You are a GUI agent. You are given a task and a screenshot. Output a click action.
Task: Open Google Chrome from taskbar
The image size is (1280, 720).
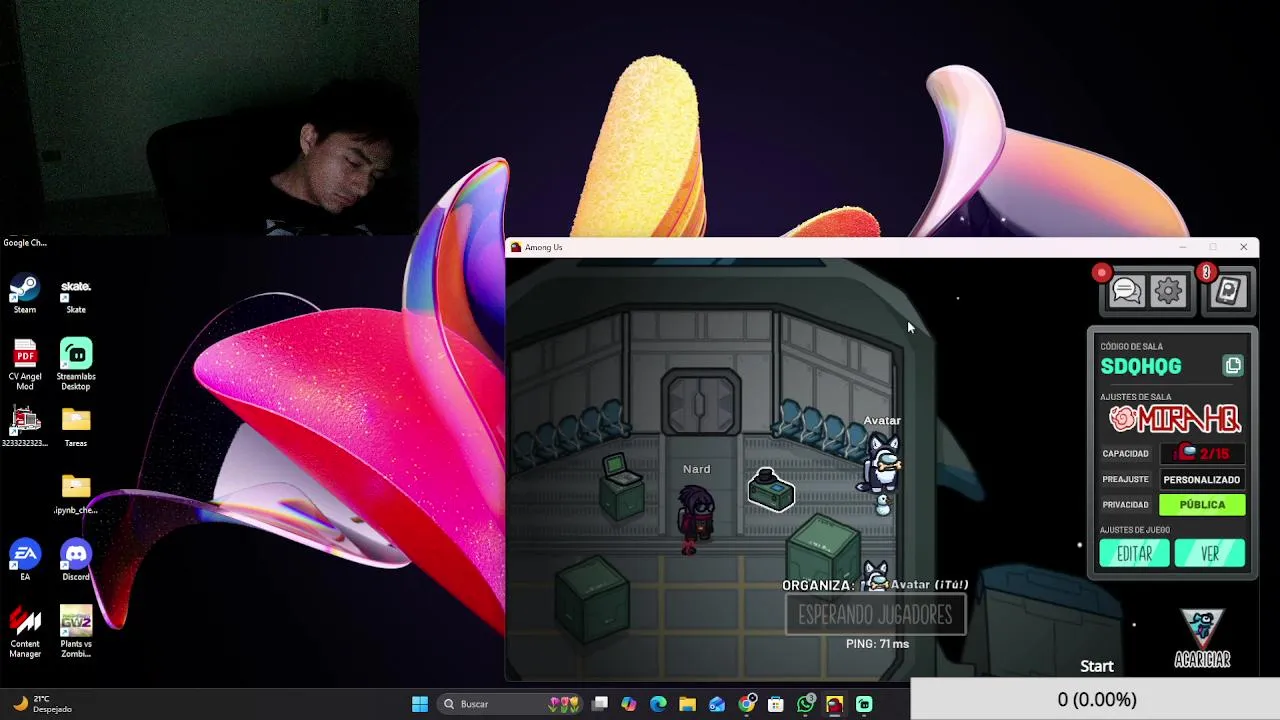(747, 704)
